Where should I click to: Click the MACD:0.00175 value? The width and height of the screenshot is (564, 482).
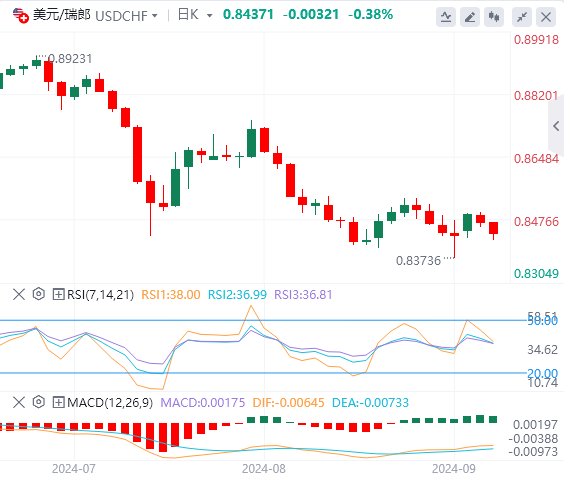point(203,403)
